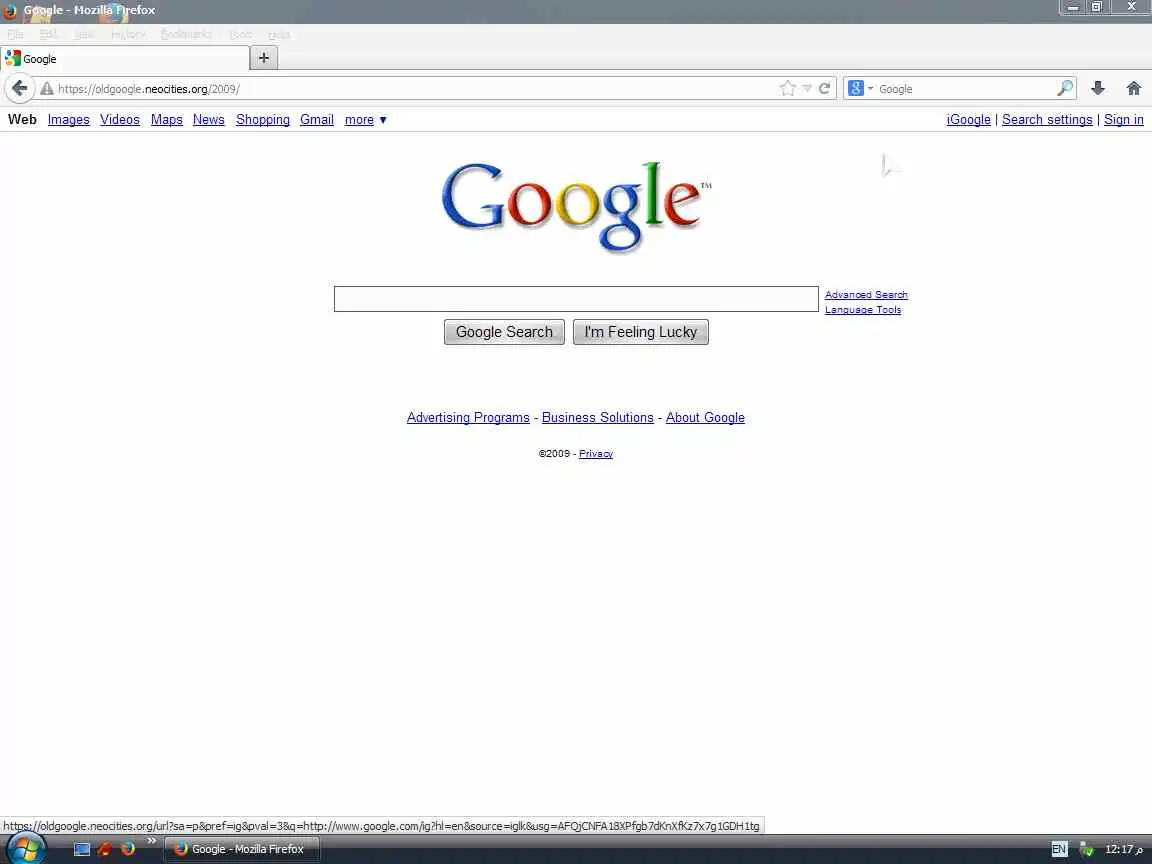This screenshot has height=864, width=1152.
Task: Open the Privacy link
Action: tap(596, 454)
